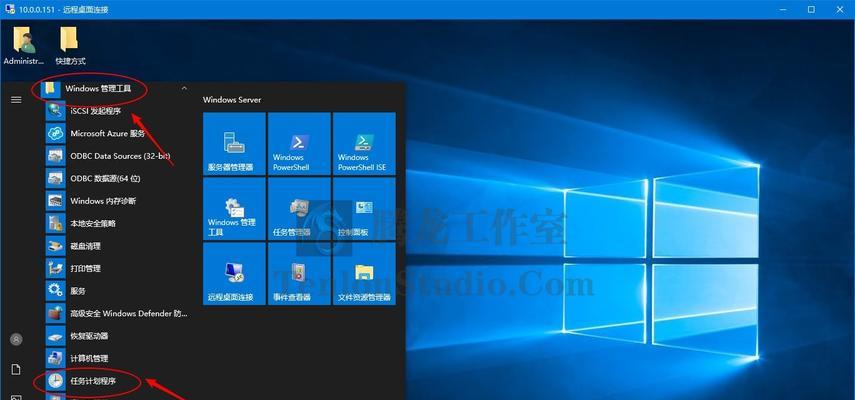
Task: Click the start menu hamburger button
Action: 16,100
